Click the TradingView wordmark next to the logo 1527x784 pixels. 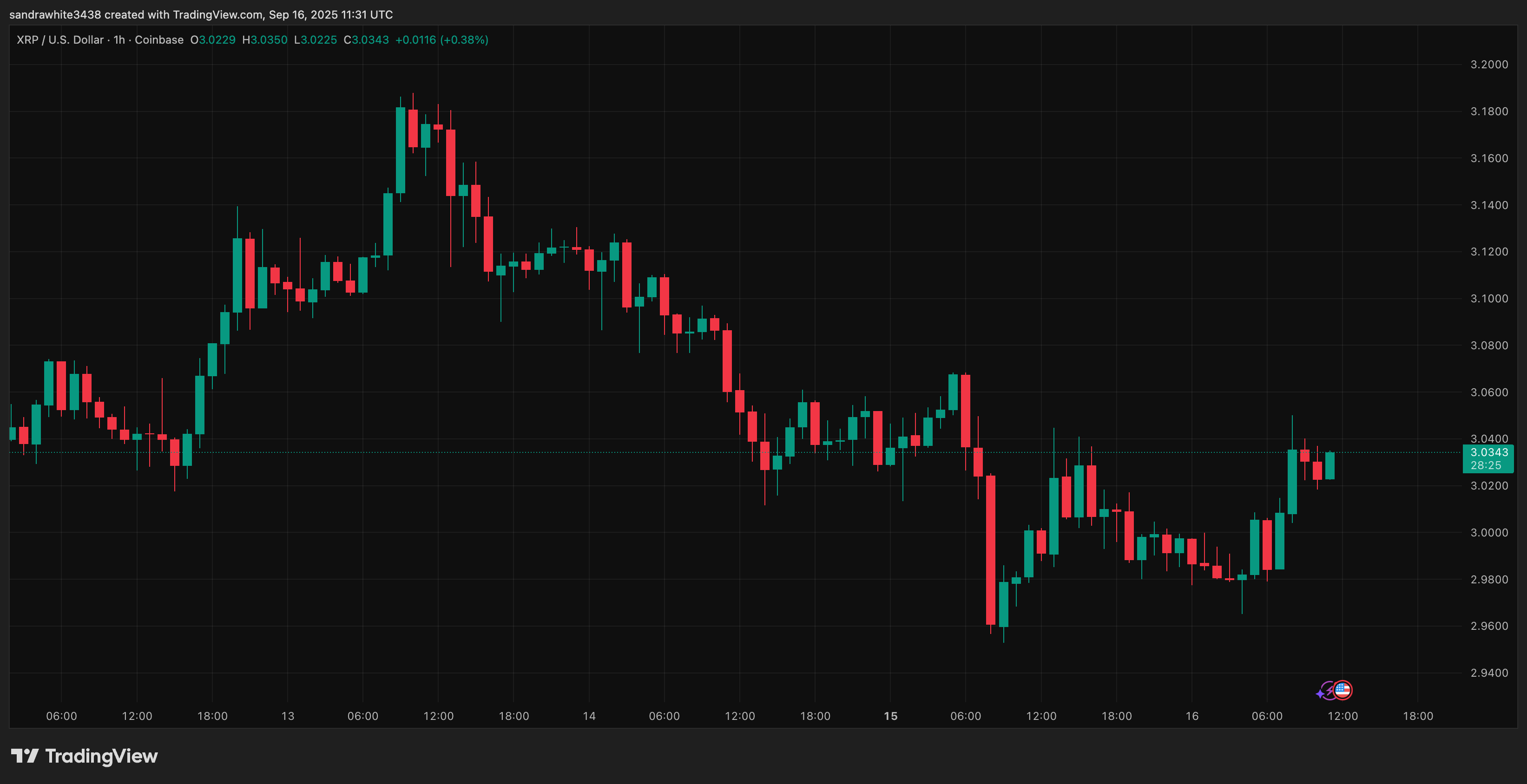(102, 756)
